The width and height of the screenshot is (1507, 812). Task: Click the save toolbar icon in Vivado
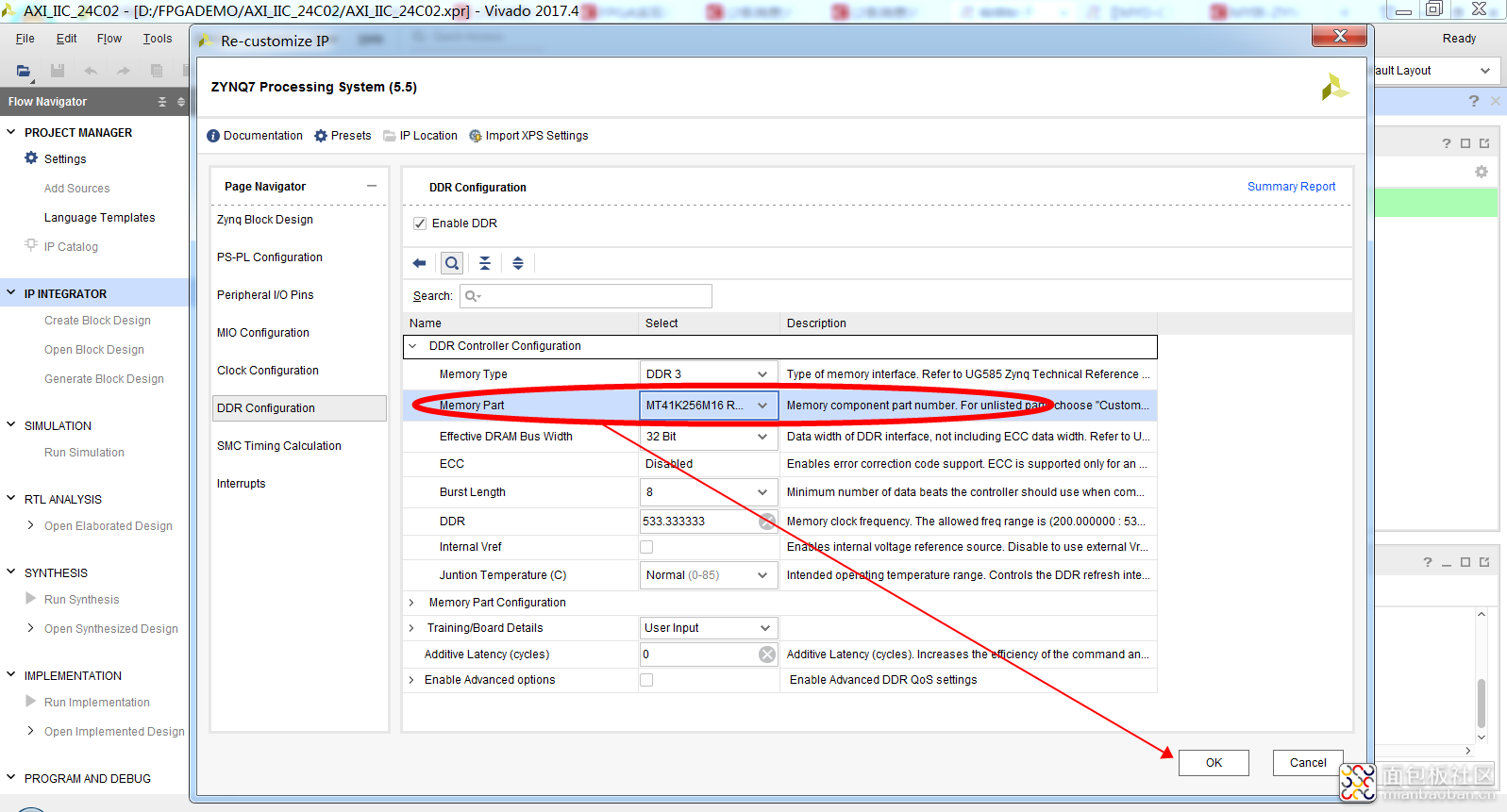pos(58,71)
